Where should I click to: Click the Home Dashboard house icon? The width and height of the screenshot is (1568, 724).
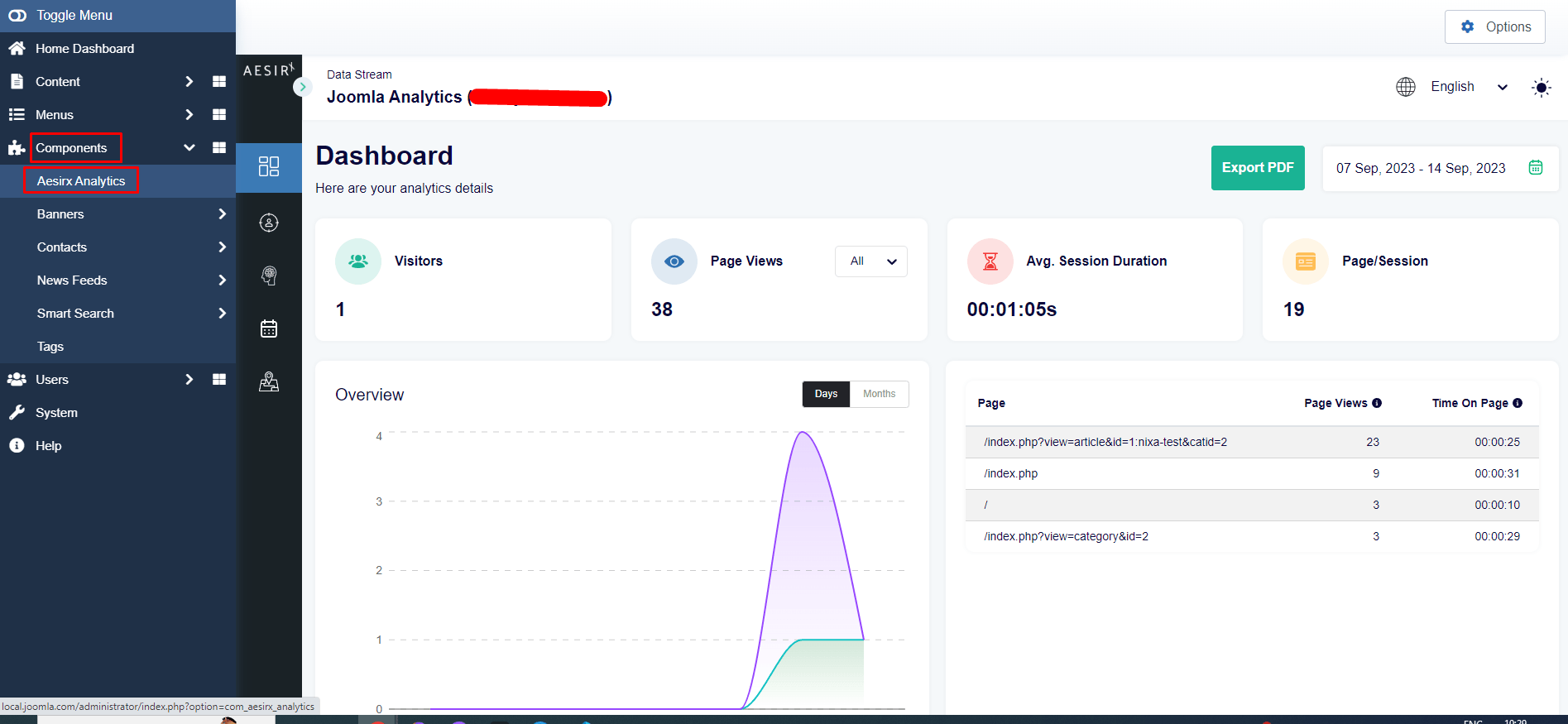click(x=17, y=48)
